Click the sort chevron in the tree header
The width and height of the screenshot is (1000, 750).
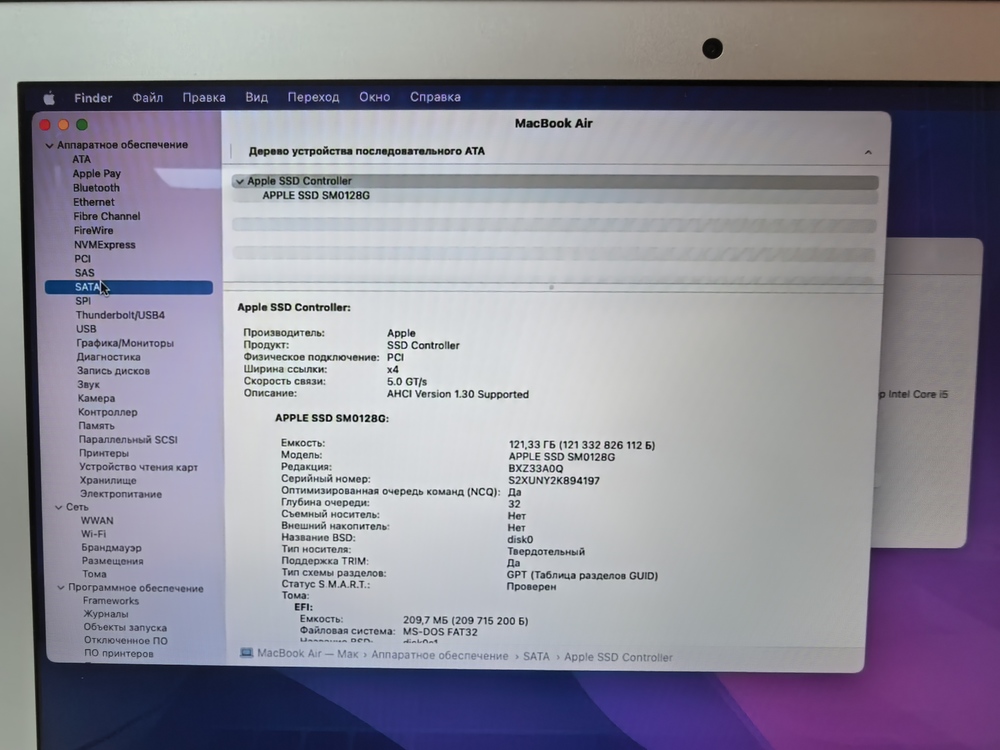point(868,152)
